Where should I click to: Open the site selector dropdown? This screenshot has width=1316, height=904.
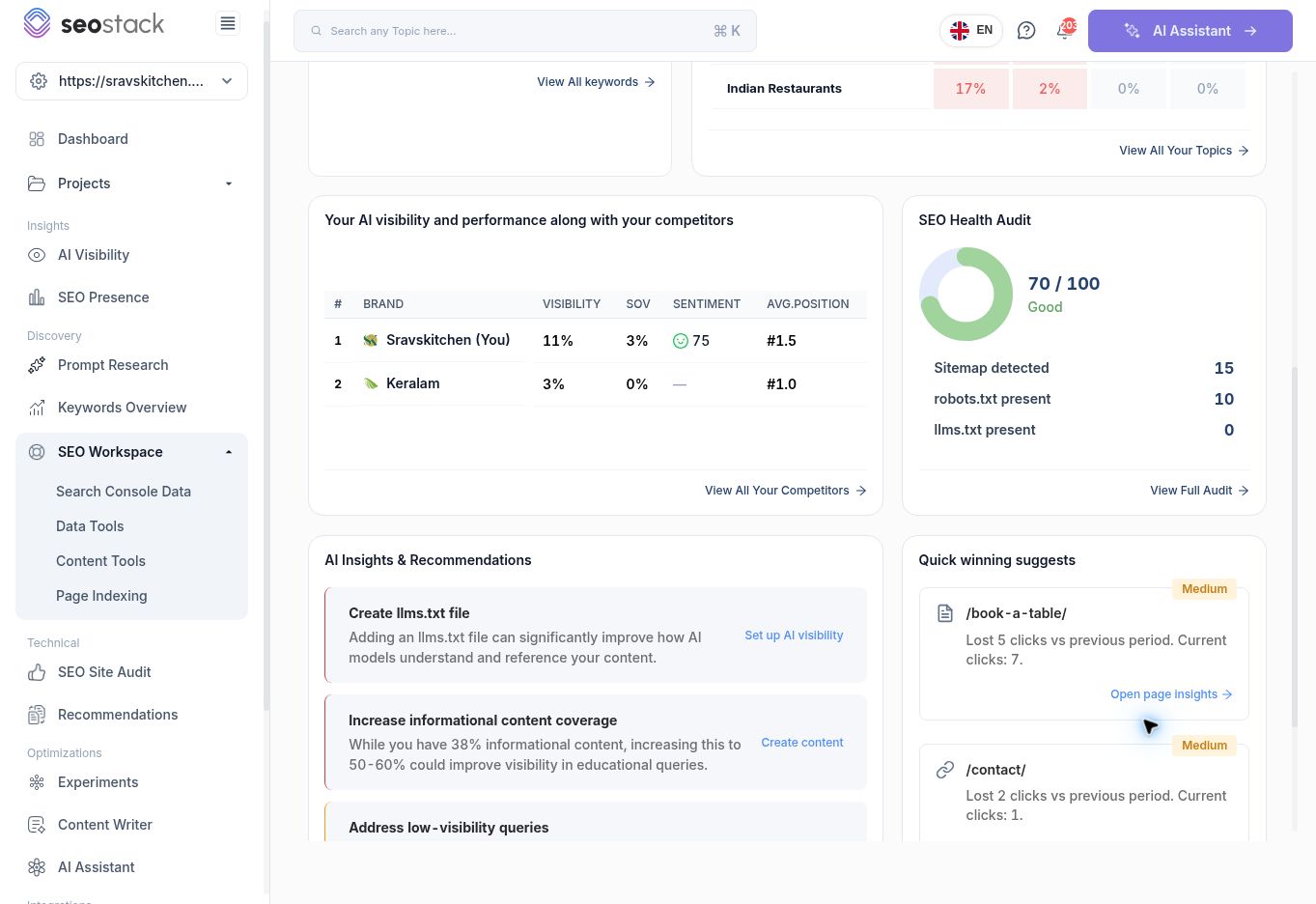coord(131,81)
